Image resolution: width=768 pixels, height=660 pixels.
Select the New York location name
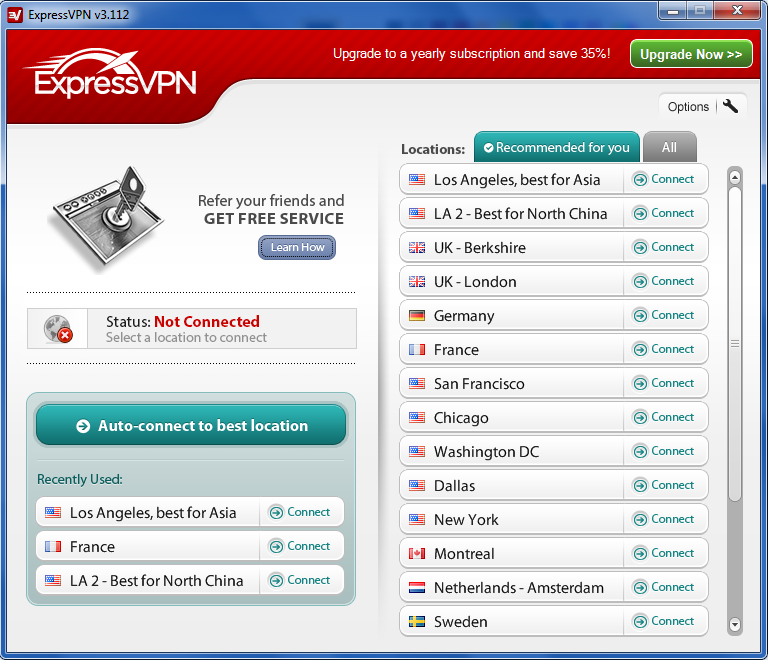tap(466, 520)
